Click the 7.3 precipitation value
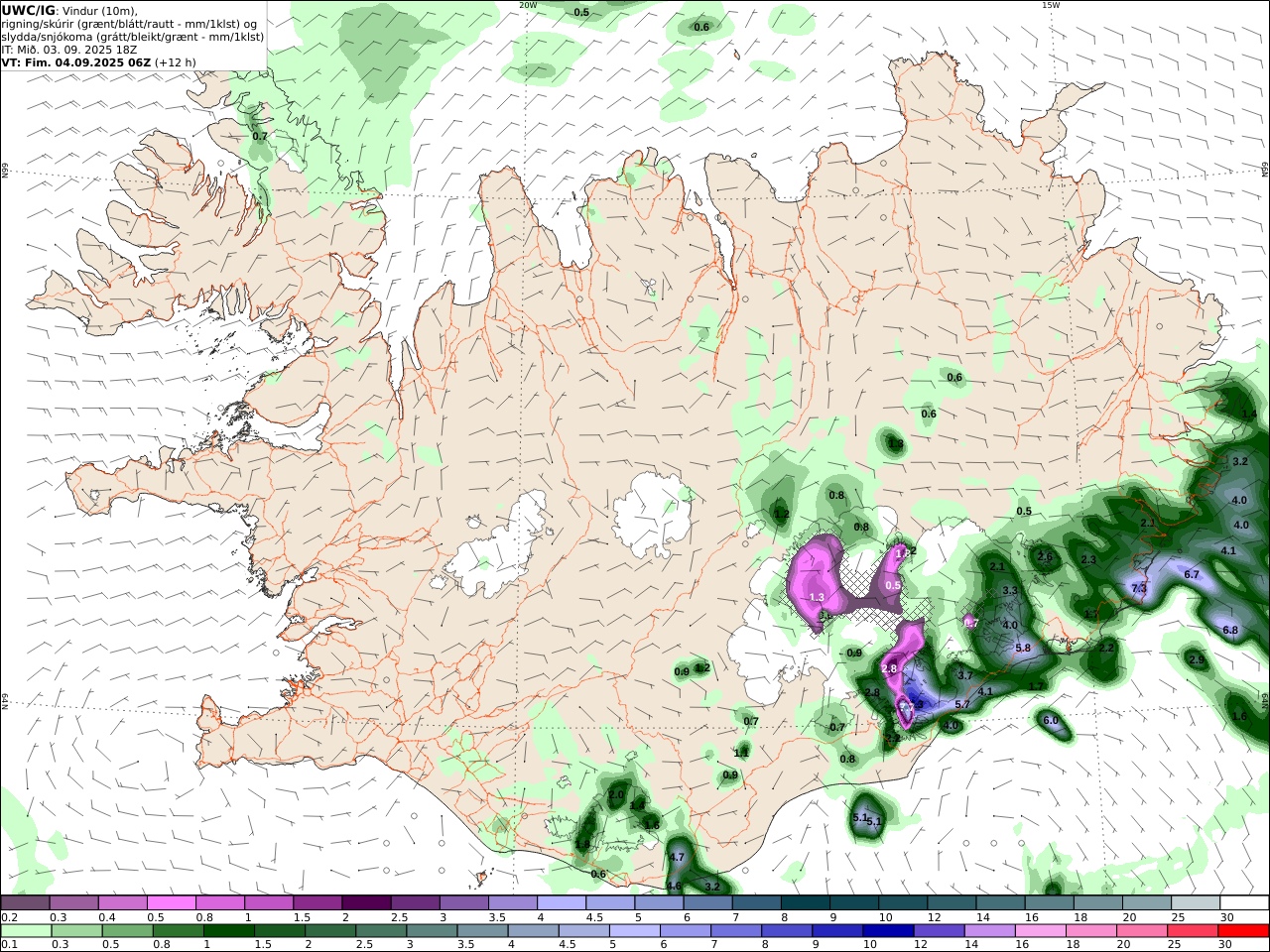The width and height of the screenshot is (1270, 952). [1139, 588]
